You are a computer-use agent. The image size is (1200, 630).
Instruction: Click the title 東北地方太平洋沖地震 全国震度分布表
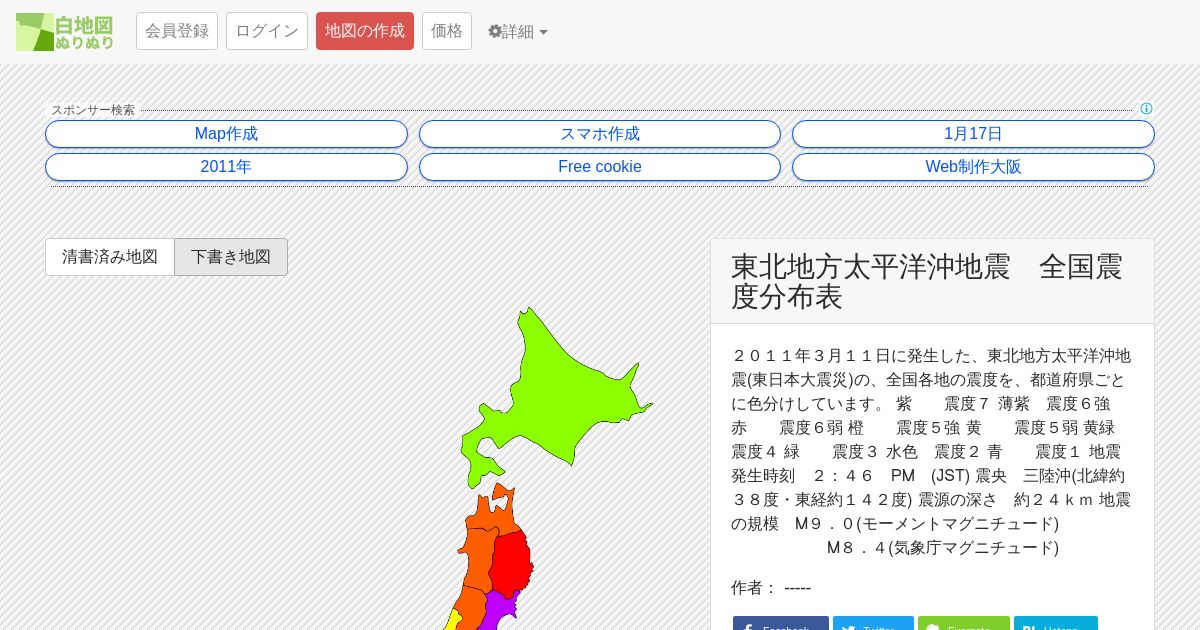coord(927,281)
